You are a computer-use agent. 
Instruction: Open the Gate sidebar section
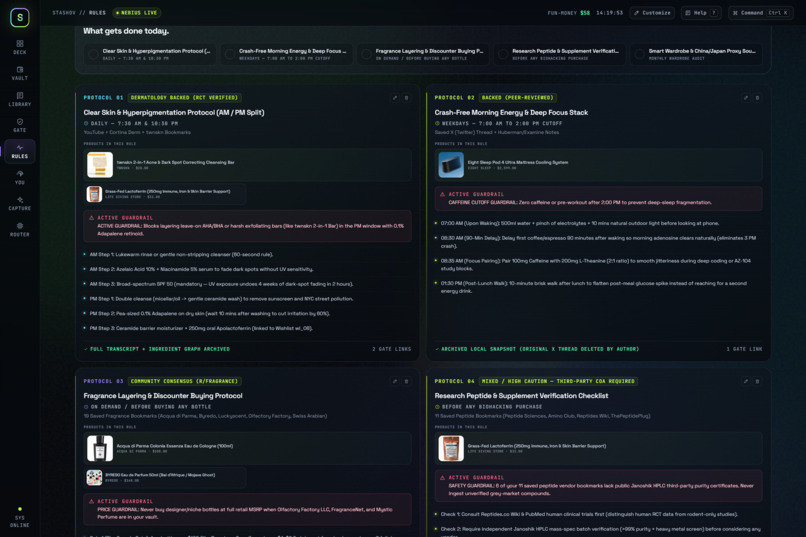(x=20, y=125)
